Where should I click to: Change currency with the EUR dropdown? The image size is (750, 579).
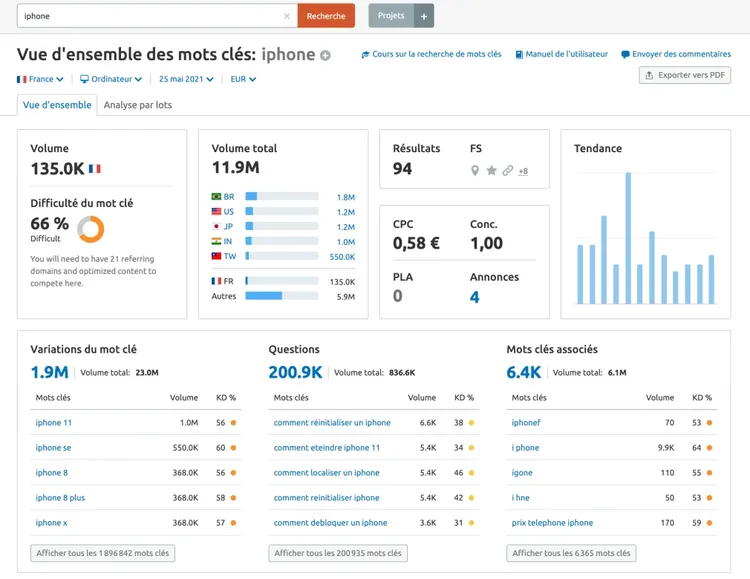tap(243, 79)
